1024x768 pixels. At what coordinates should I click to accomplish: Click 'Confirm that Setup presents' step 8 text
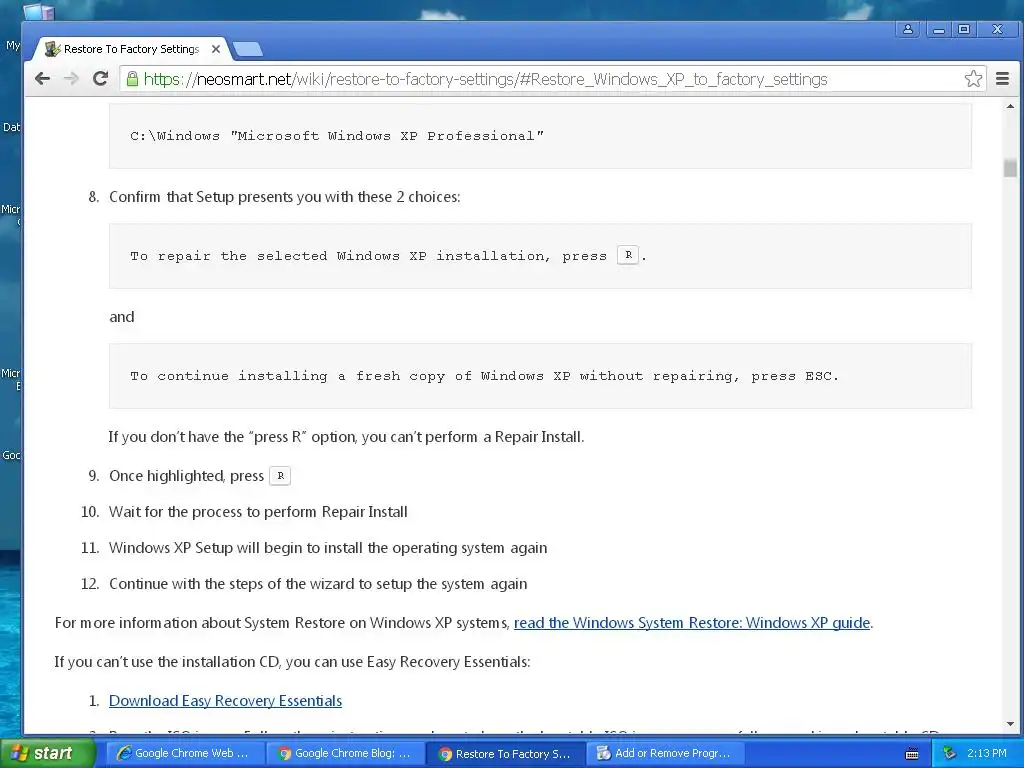point(285,197)
